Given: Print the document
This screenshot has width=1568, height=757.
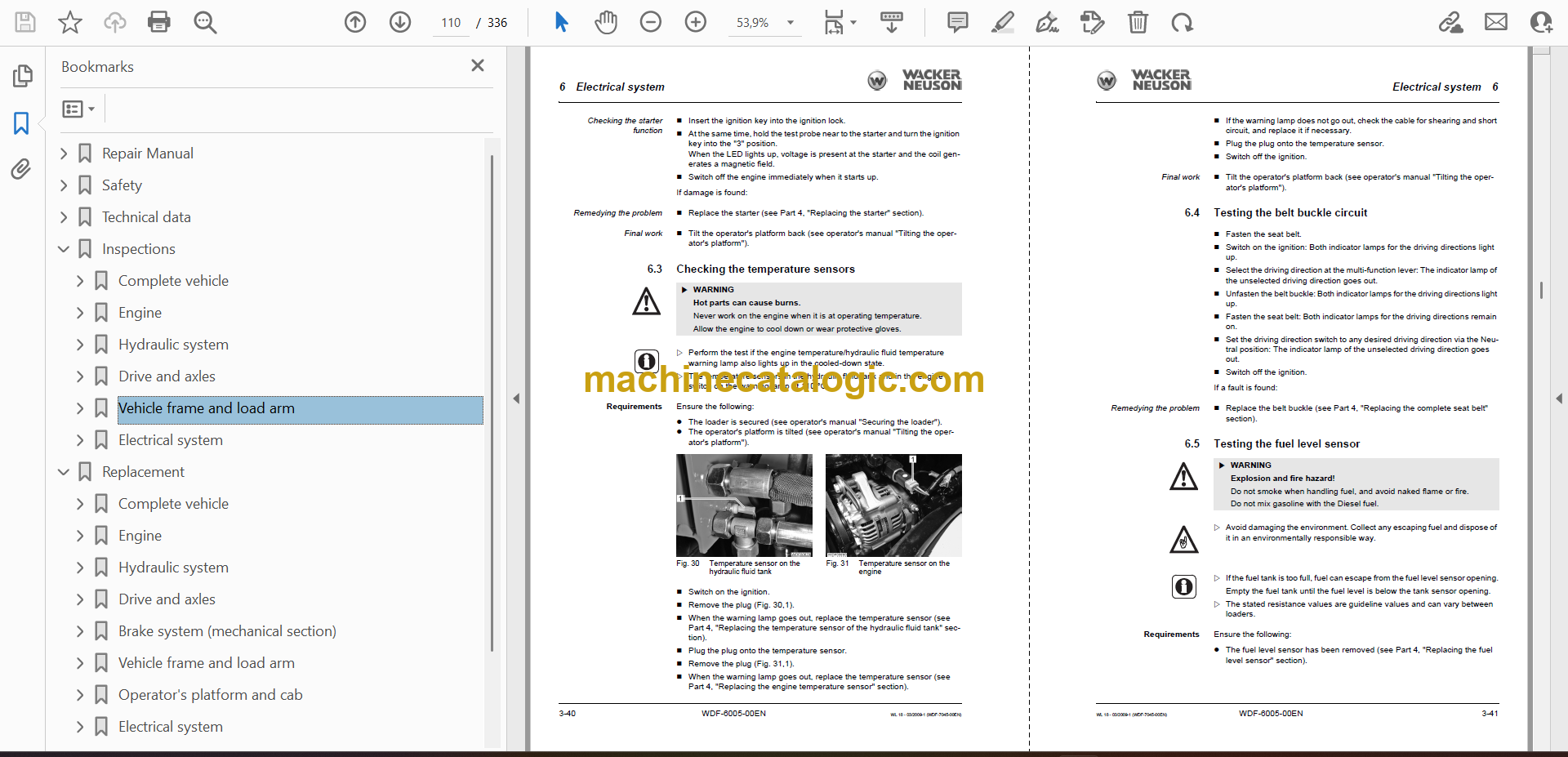Looking at the screenshot, I should 159,22.
